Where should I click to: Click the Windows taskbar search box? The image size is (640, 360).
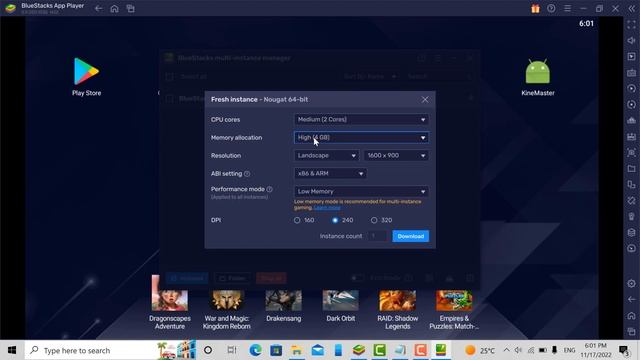click(111, 350)
